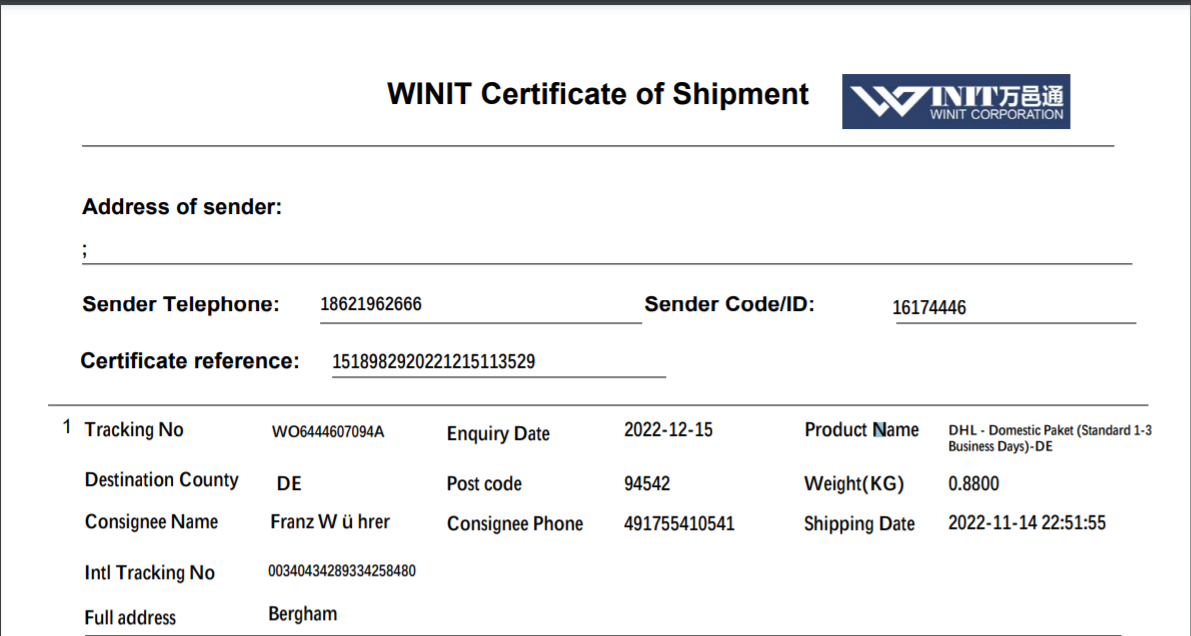The width and height of the screenshot is (1191, 636).
Task: Click the shipping date 2022-11-14 22:51:55
Action: pyautogui.click(x=1027, y=523)
